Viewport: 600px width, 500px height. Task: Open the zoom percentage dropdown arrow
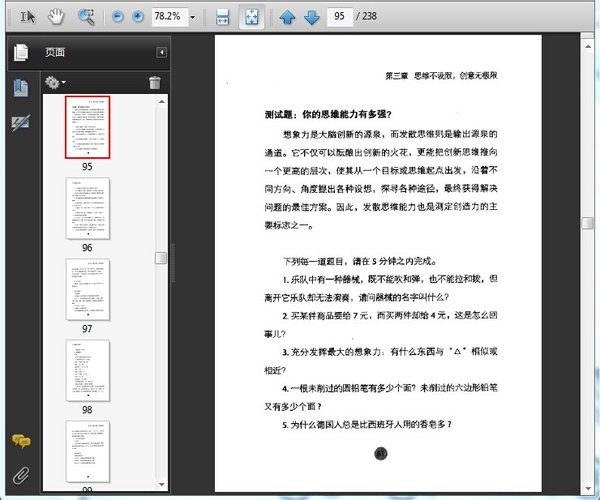click(192, 18)
